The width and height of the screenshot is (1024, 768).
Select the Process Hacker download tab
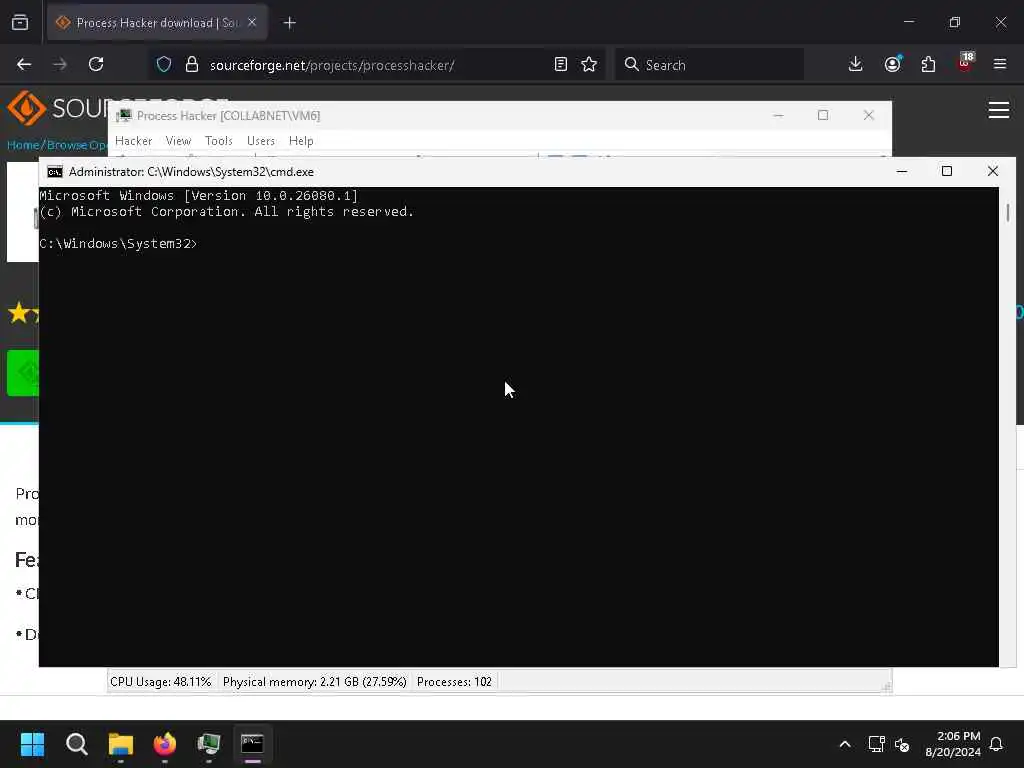[x=157, y=23]
